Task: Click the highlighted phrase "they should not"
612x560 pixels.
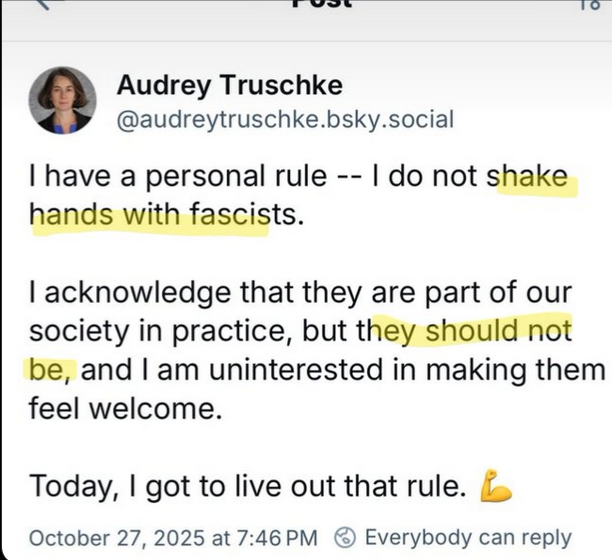Action: pos(472,330)
